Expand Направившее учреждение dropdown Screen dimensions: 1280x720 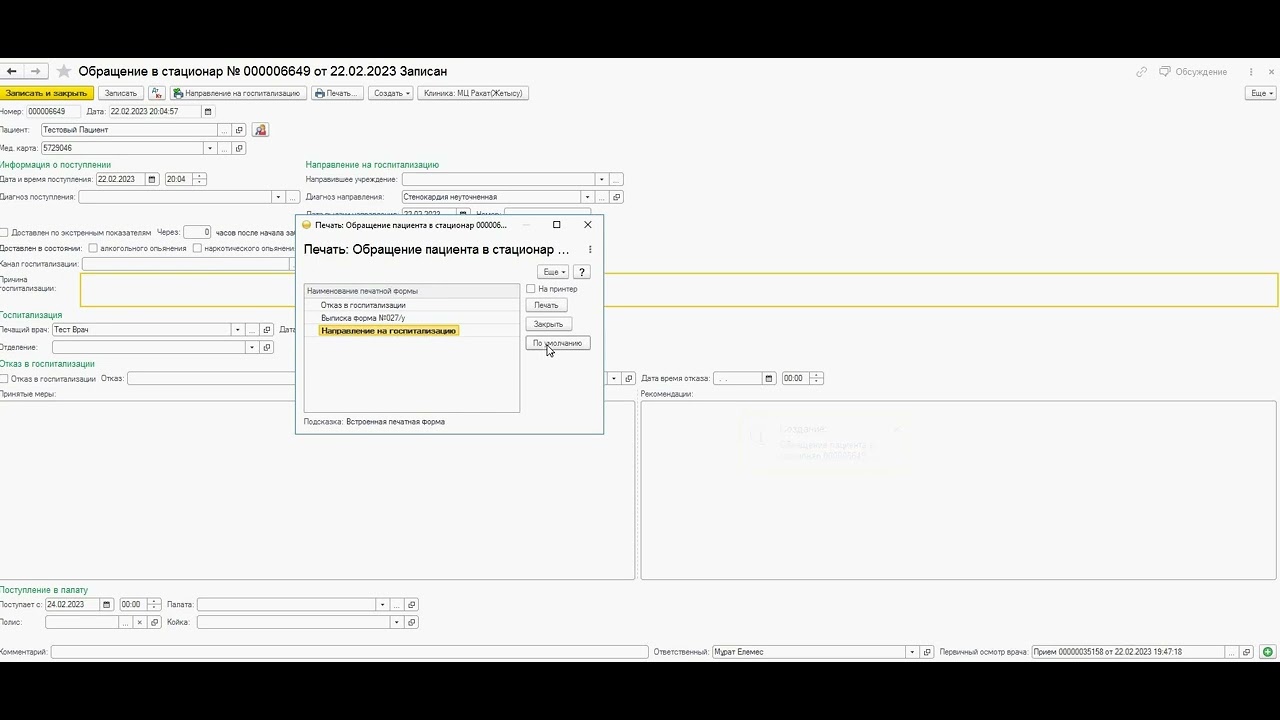[x=601, y=180]
